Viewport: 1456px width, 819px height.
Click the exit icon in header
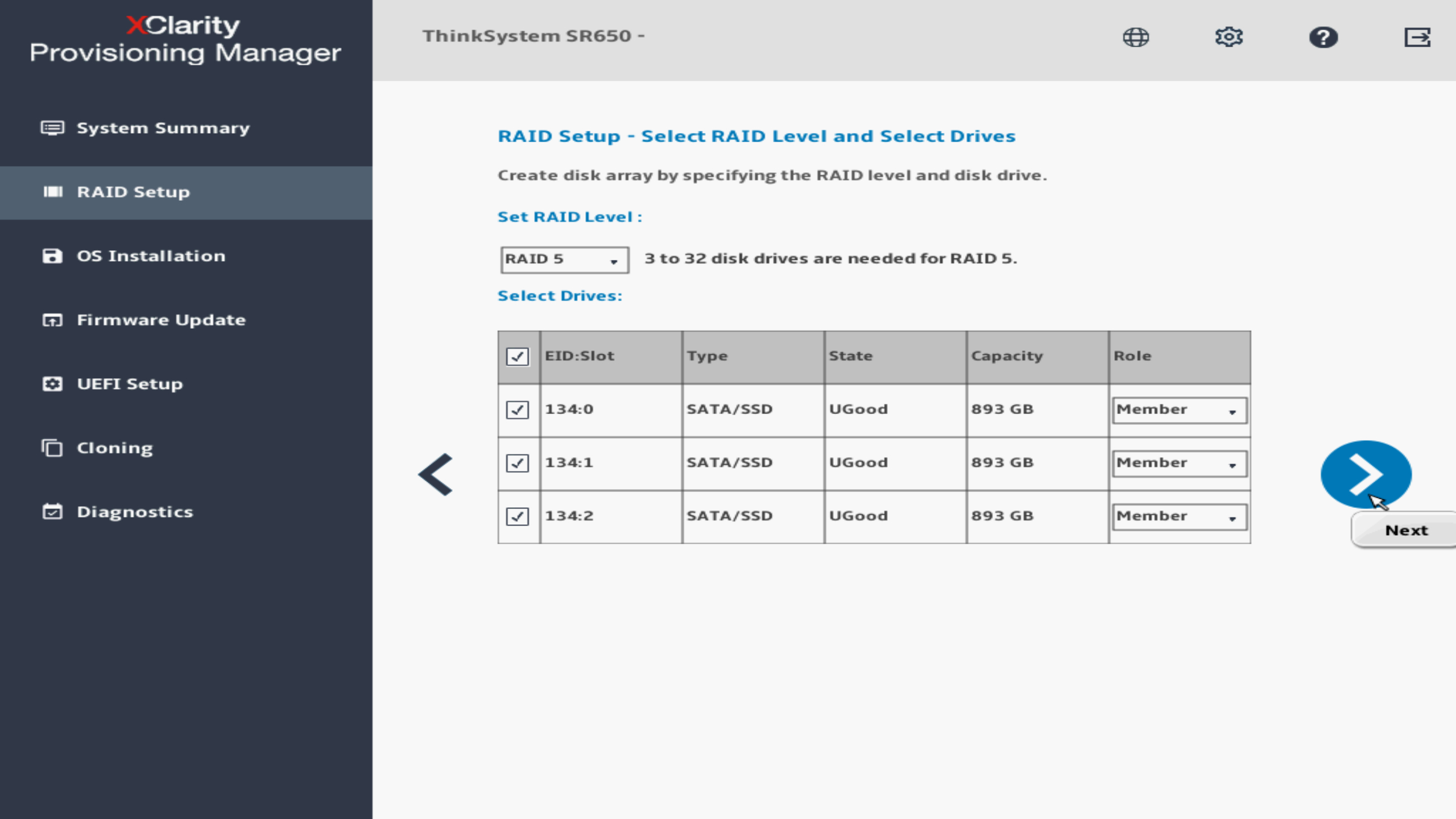[x=1417, y=38]
